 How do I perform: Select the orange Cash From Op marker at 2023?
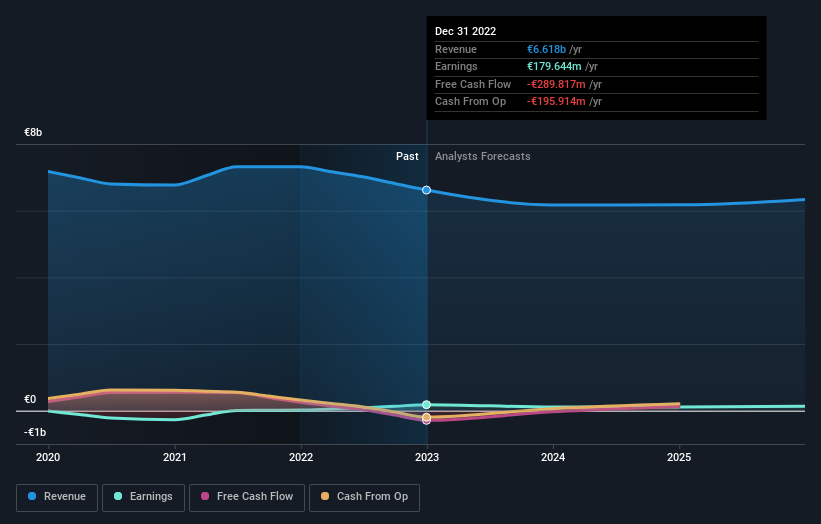tap(427, 417)
